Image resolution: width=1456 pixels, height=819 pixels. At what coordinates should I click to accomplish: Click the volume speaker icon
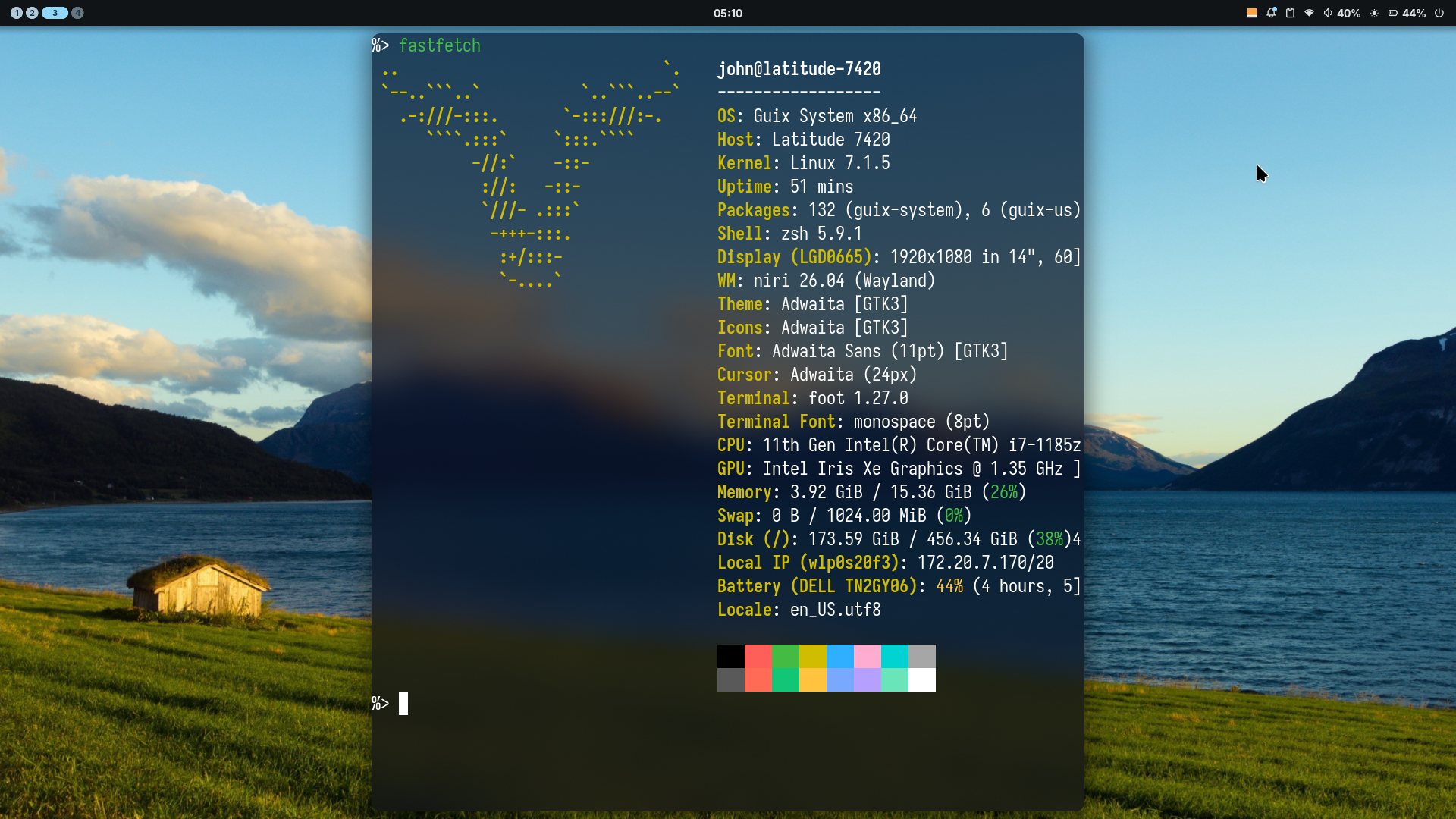(x=1328, y=13)
